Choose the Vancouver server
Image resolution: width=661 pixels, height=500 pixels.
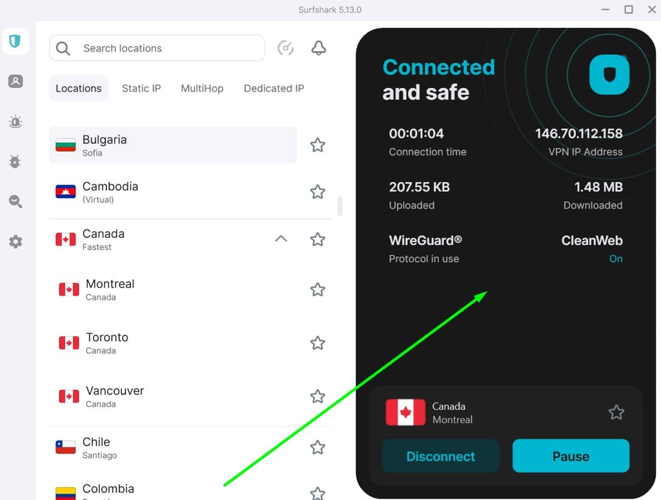pyautogui.click(x=150, y=397)
